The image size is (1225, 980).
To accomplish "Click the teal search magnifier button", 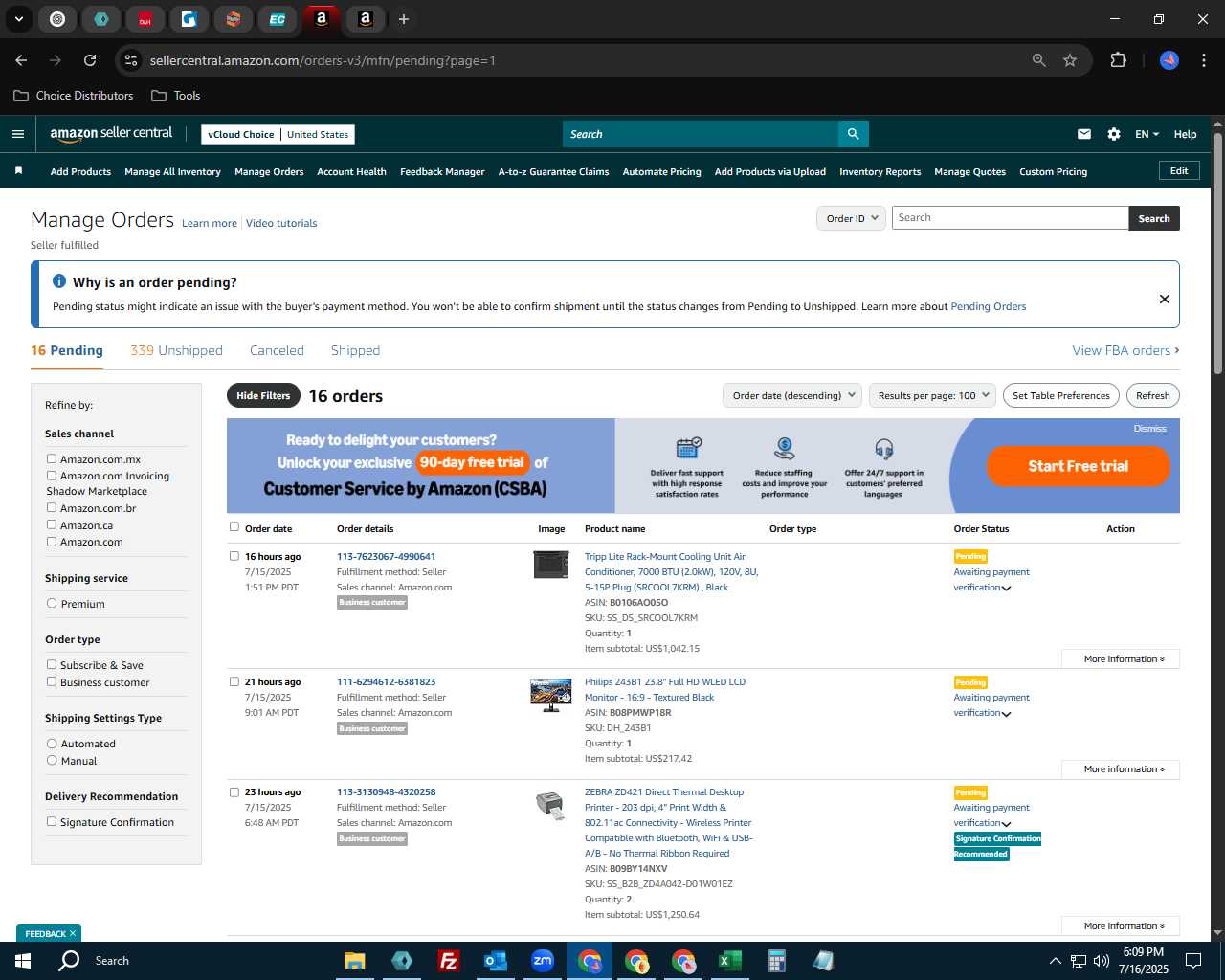I will [853, 134].
